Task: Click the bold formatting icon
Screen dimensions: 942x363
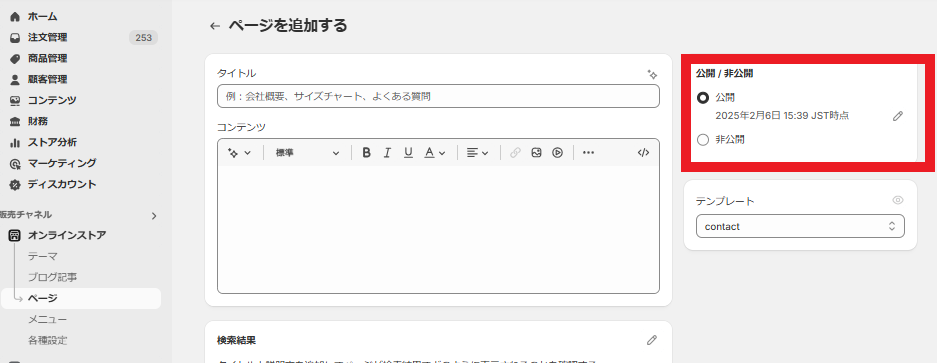Action: click(x=366, y=153)
